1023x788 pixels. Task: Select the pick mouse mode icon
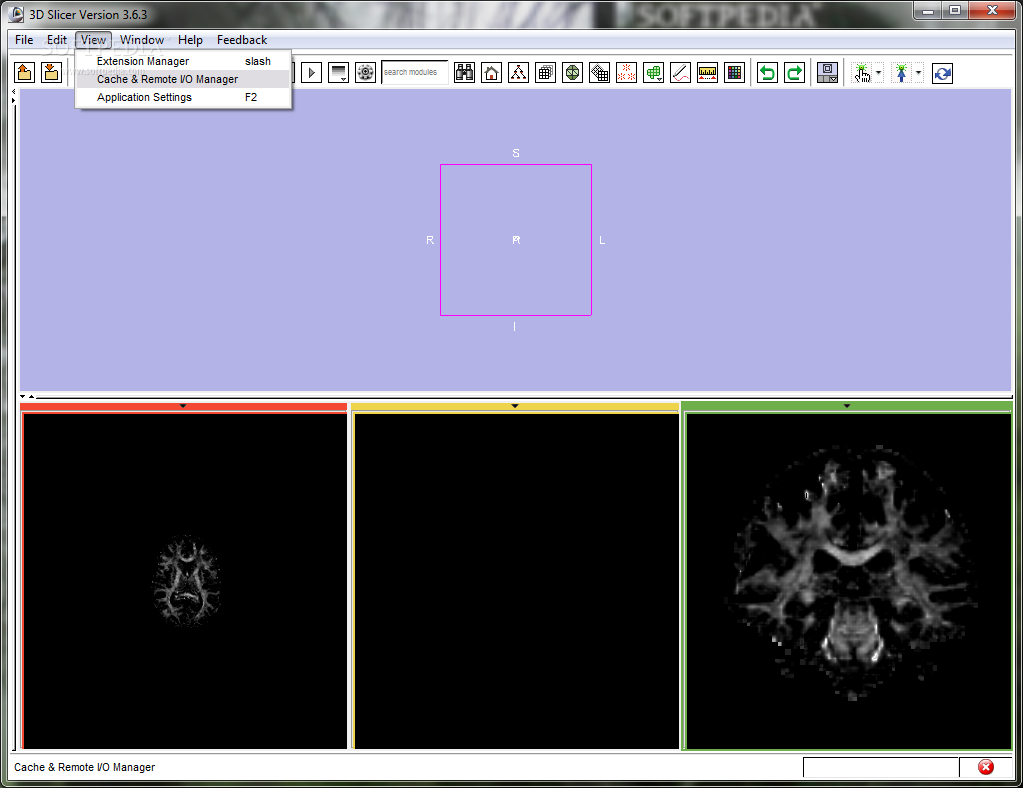tap(862, 72)
